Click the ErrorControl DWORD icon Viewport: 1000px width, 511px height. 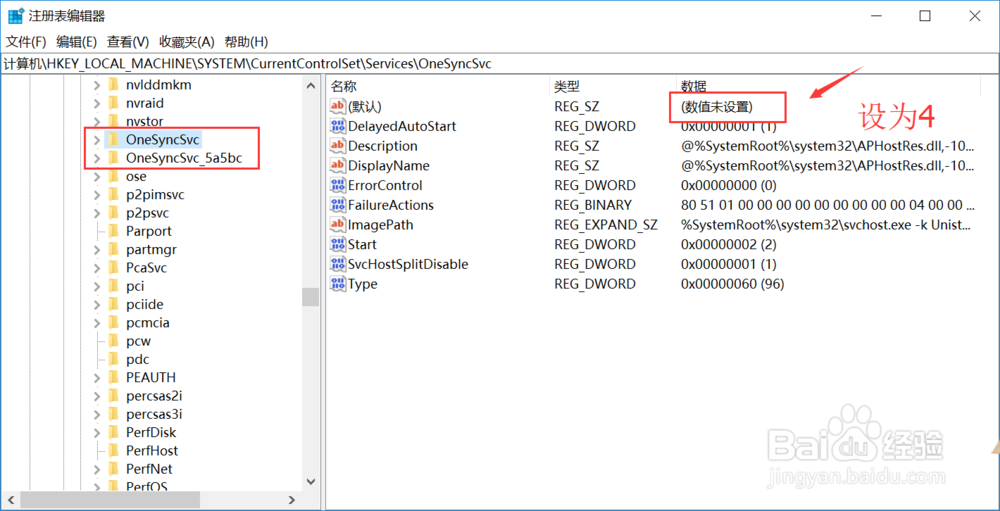point(337,186)
